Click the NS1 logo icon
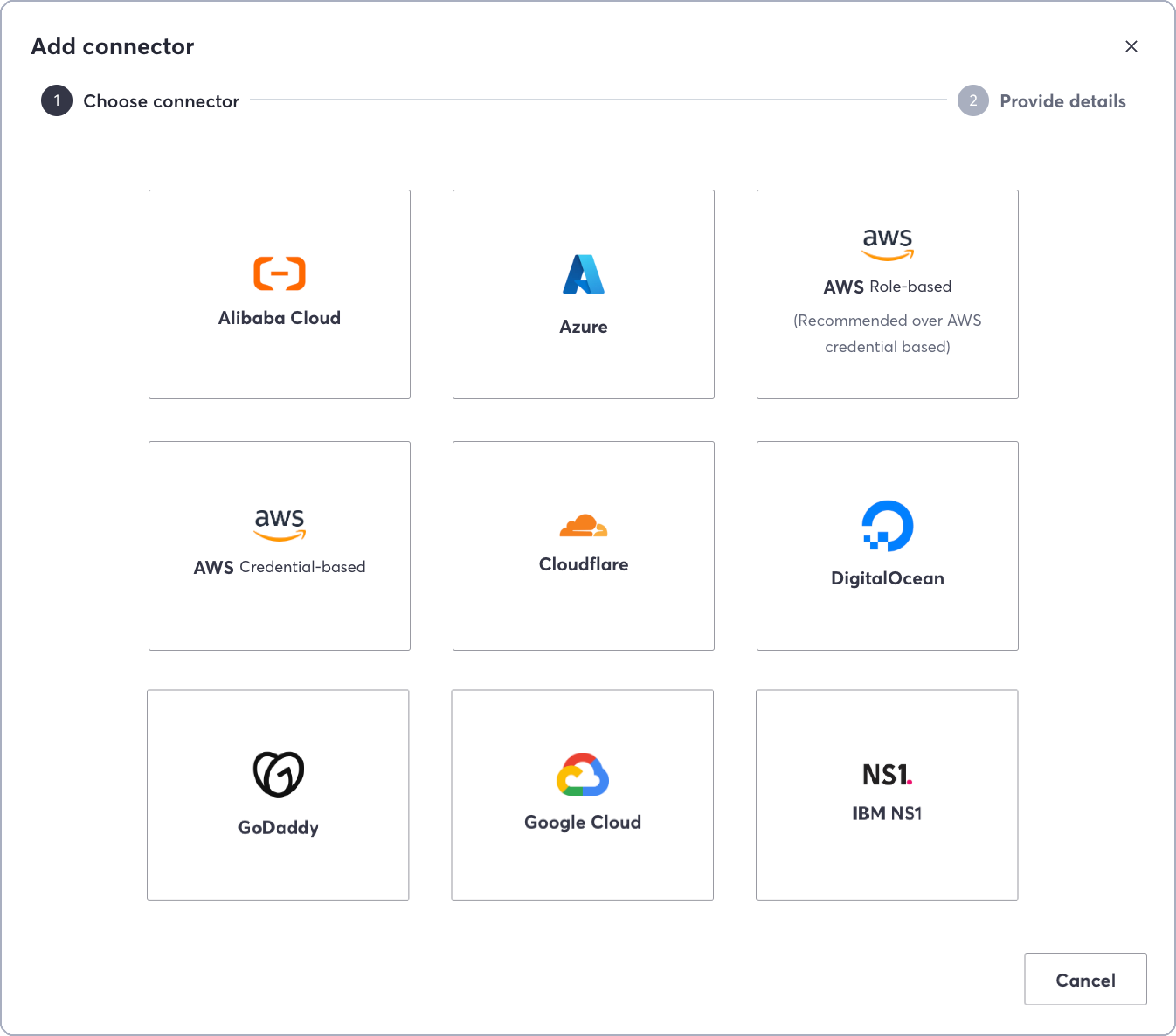This screenshot has height=1036, width=1176. click(886, 774)
